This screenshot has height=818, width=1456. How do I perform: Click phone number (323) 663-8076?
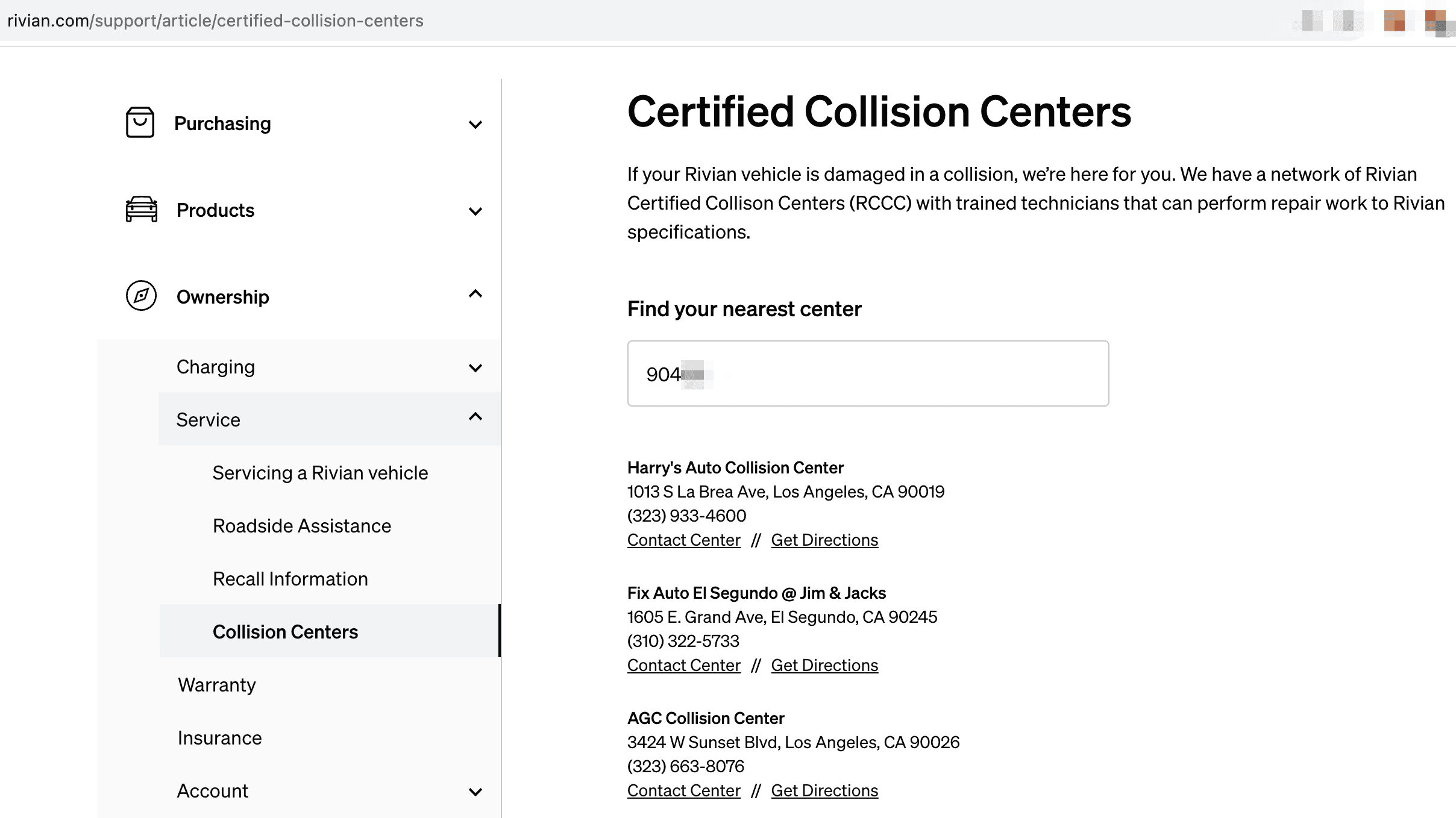[685, 766]
